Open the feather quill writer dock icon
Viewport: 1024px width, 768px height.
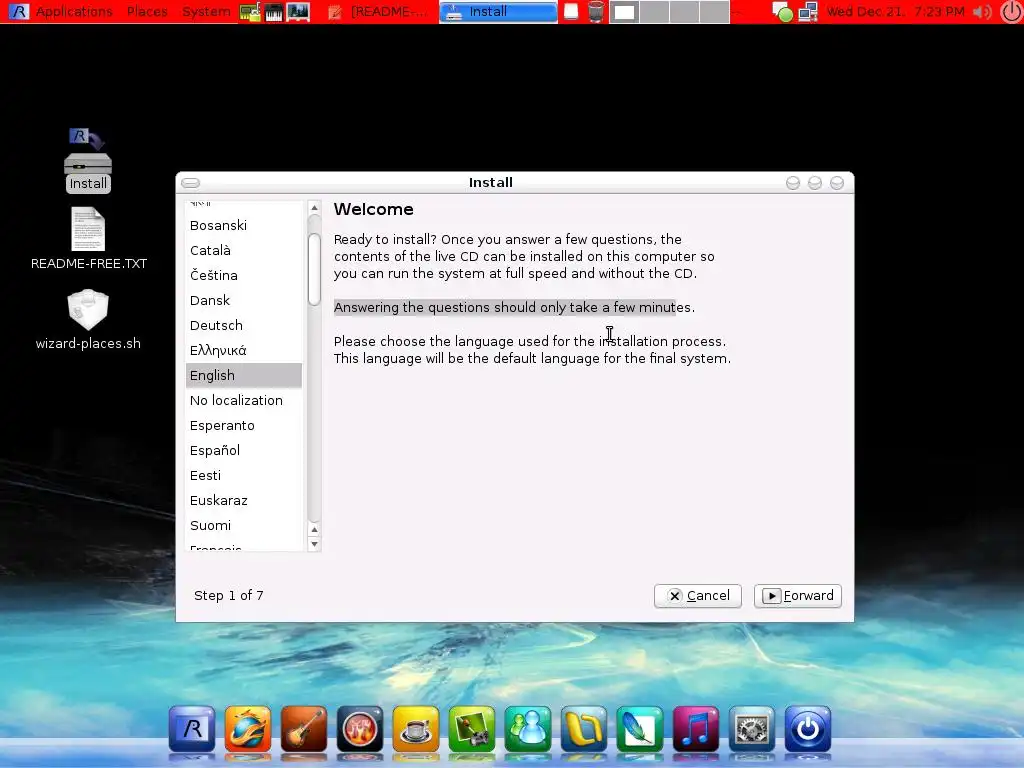tap(640, 729)
